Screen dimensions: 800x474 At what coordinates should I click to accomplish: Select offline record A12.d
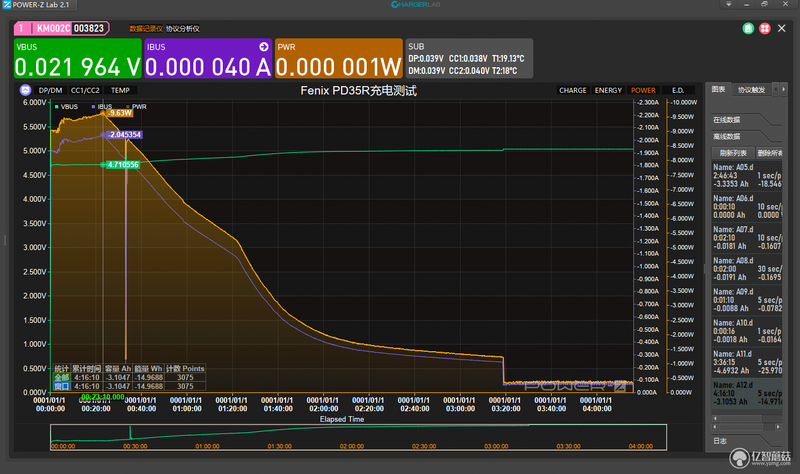[747, 393]
